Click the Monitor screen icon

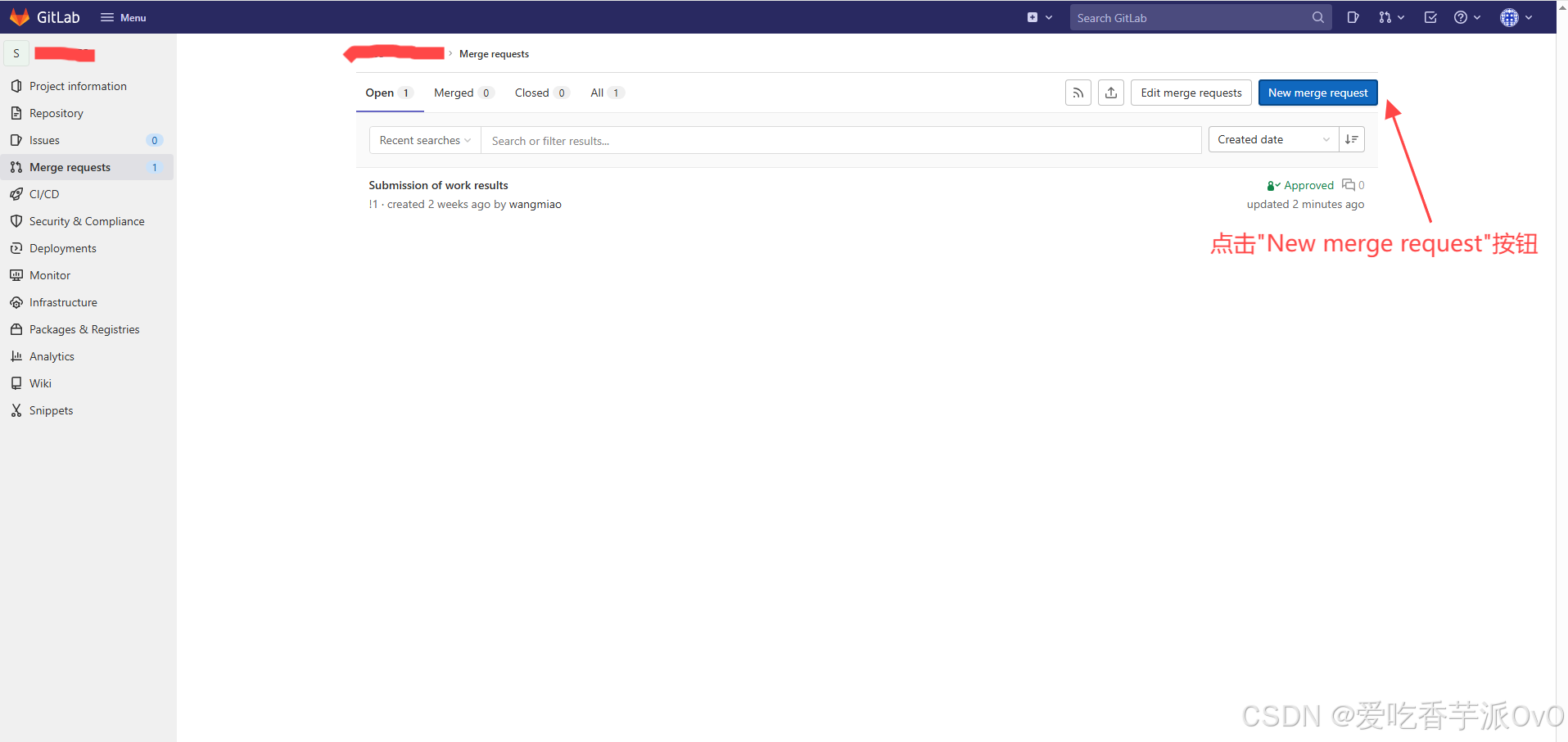tap(16, 275)
